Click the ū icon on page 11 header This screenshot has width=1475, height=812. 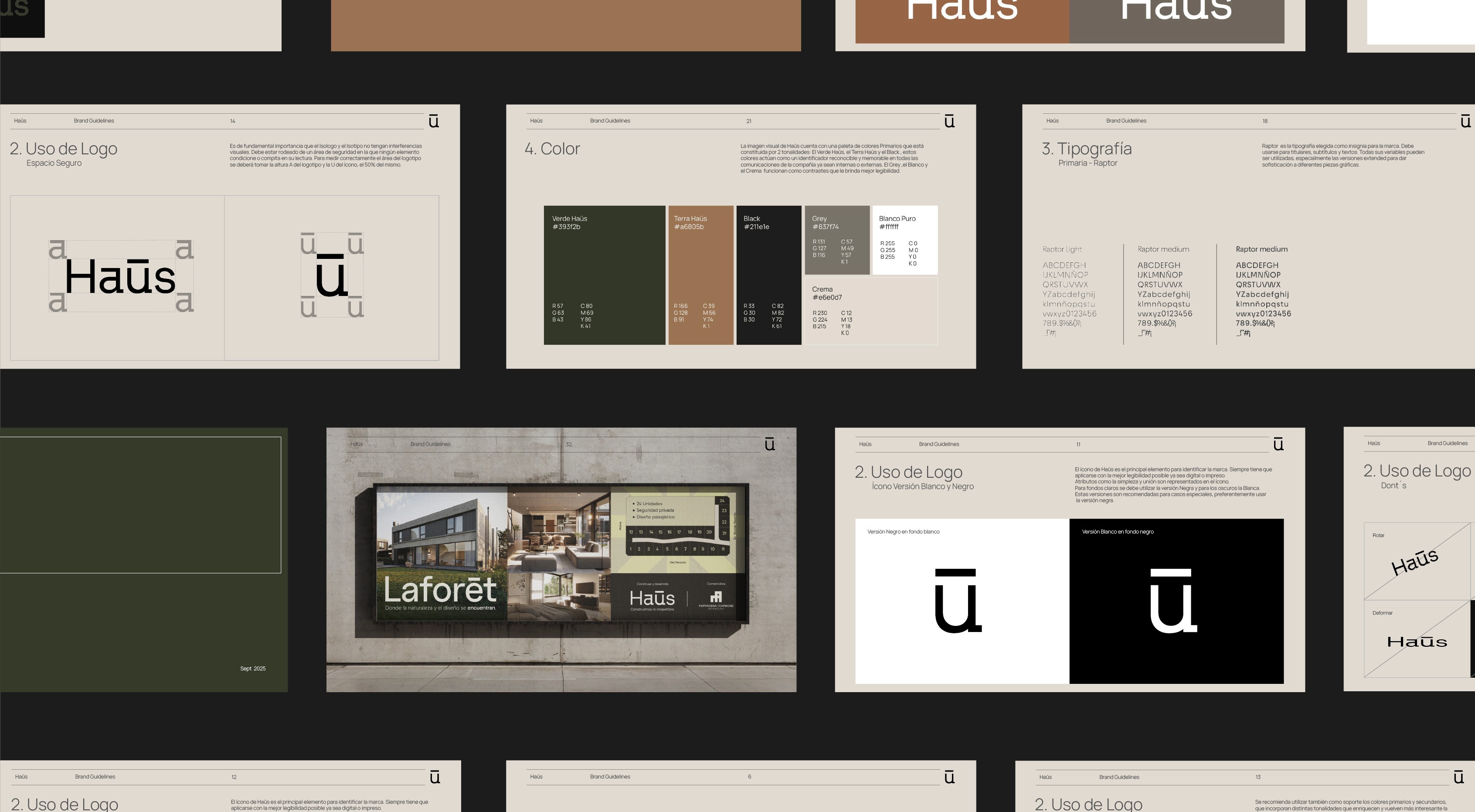pos(1278,444)
